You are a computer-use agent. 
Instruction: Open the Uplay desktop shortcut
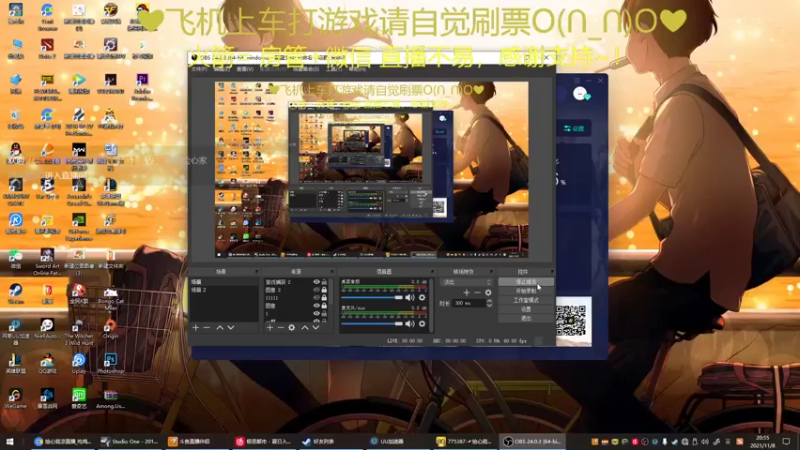79,364
